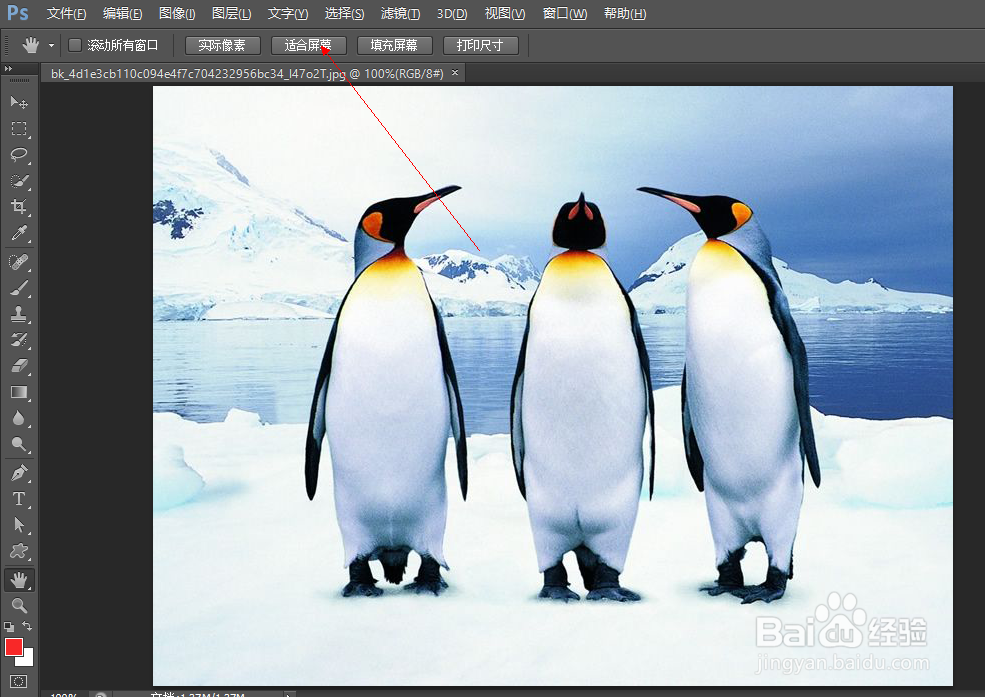
Task: Expand the toolbox double-arrow
Action: pos(8,68)
